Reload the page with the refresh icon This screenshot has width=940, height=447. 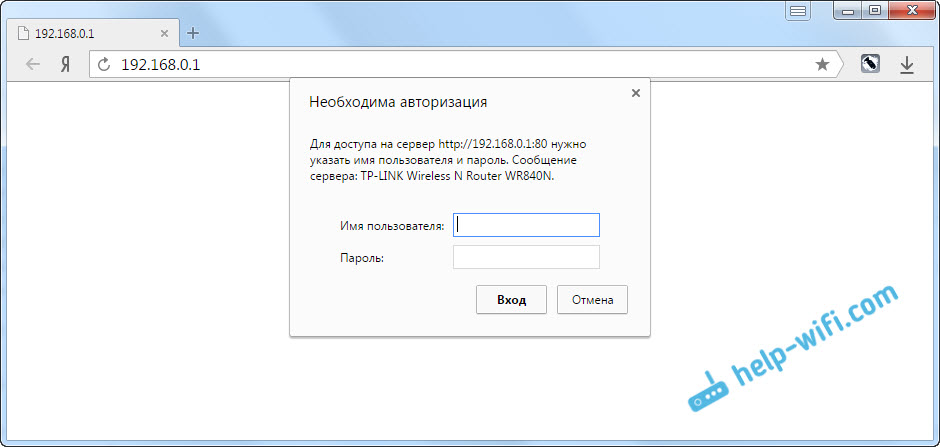[104, 65]
